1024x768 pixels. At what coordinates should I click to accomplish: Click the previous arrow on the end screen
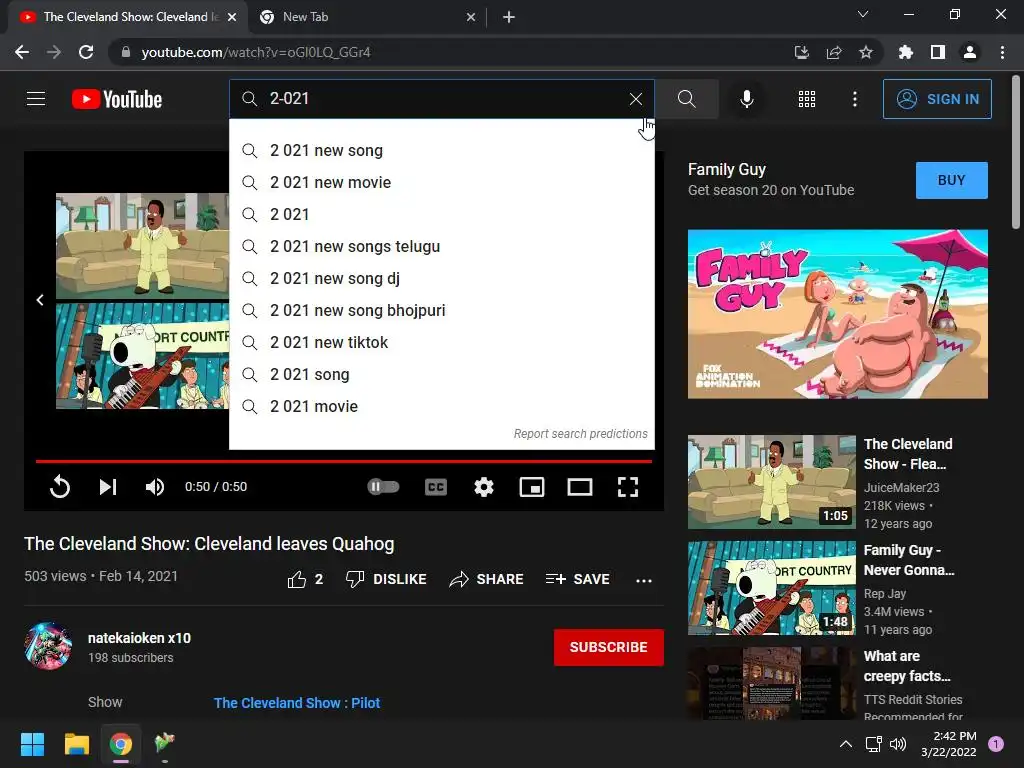[x=40, y=300]
